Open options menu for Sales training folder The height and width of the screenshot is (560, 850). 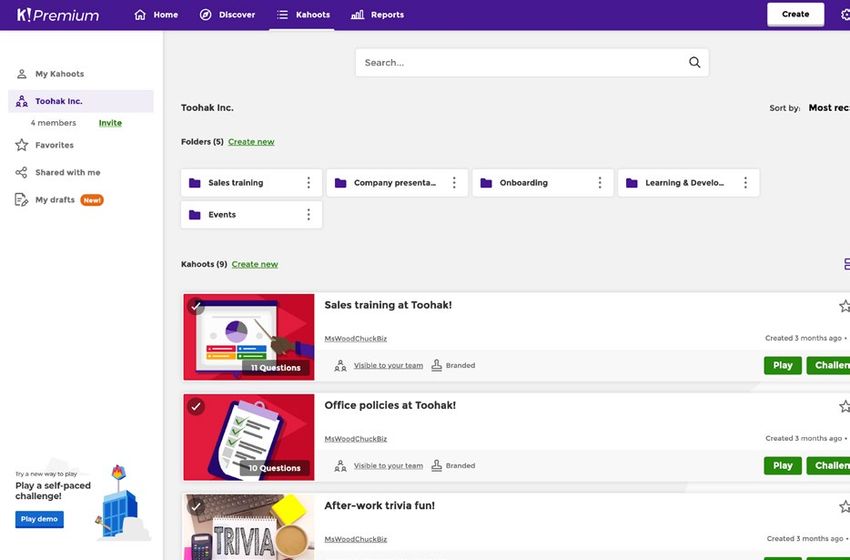coord(308,183)
